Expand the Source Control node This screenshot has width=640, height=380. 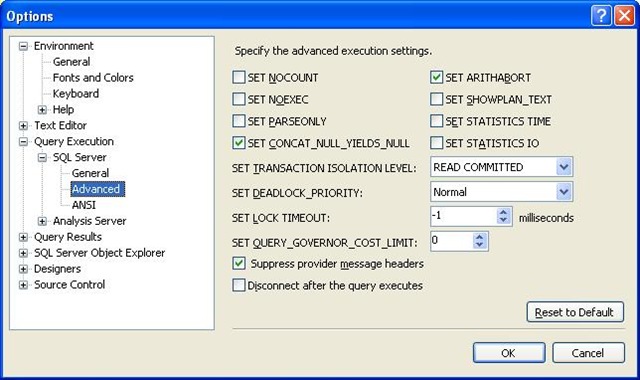point(23,285)
